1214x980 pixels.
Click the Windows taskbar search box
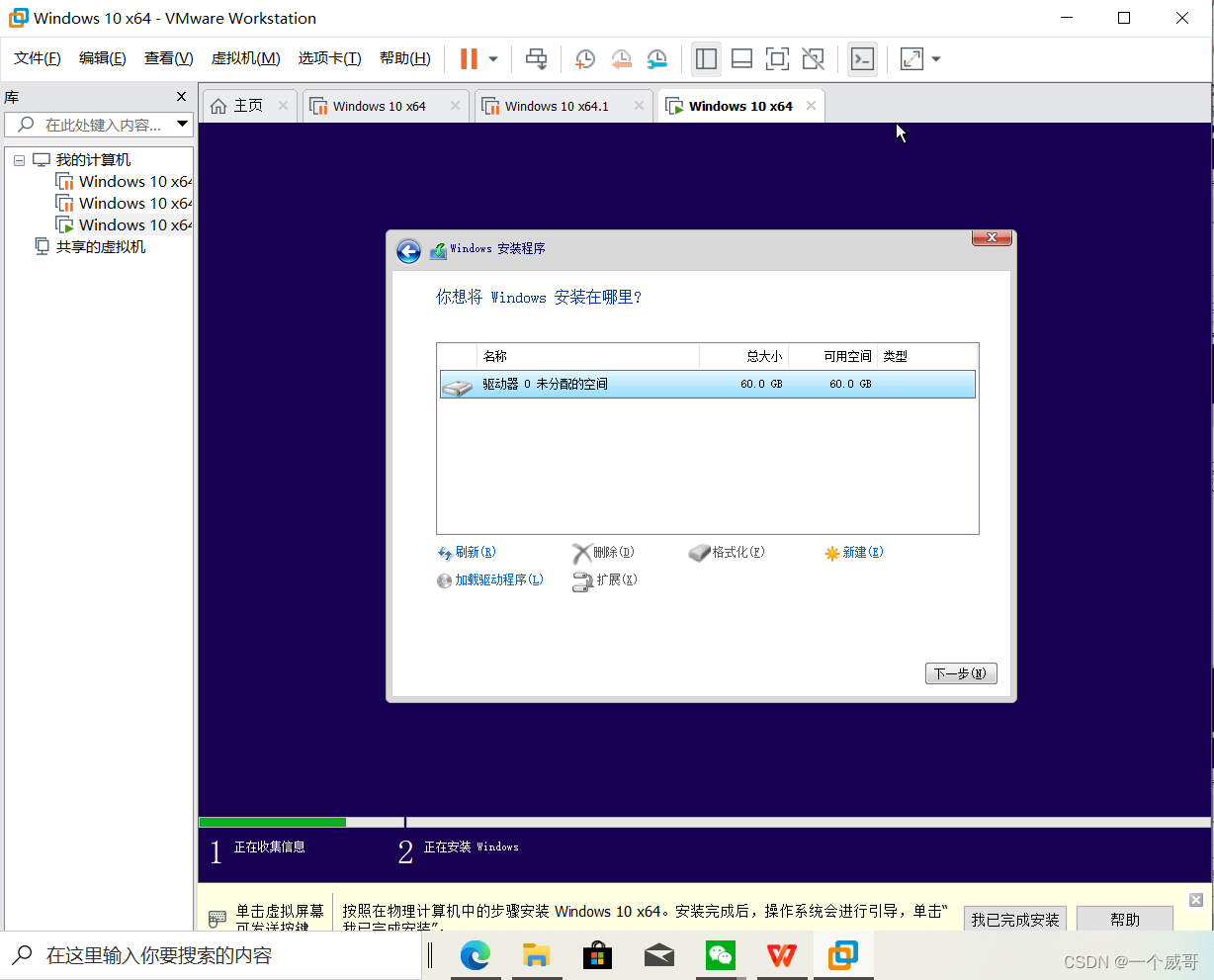pos(212,955)
